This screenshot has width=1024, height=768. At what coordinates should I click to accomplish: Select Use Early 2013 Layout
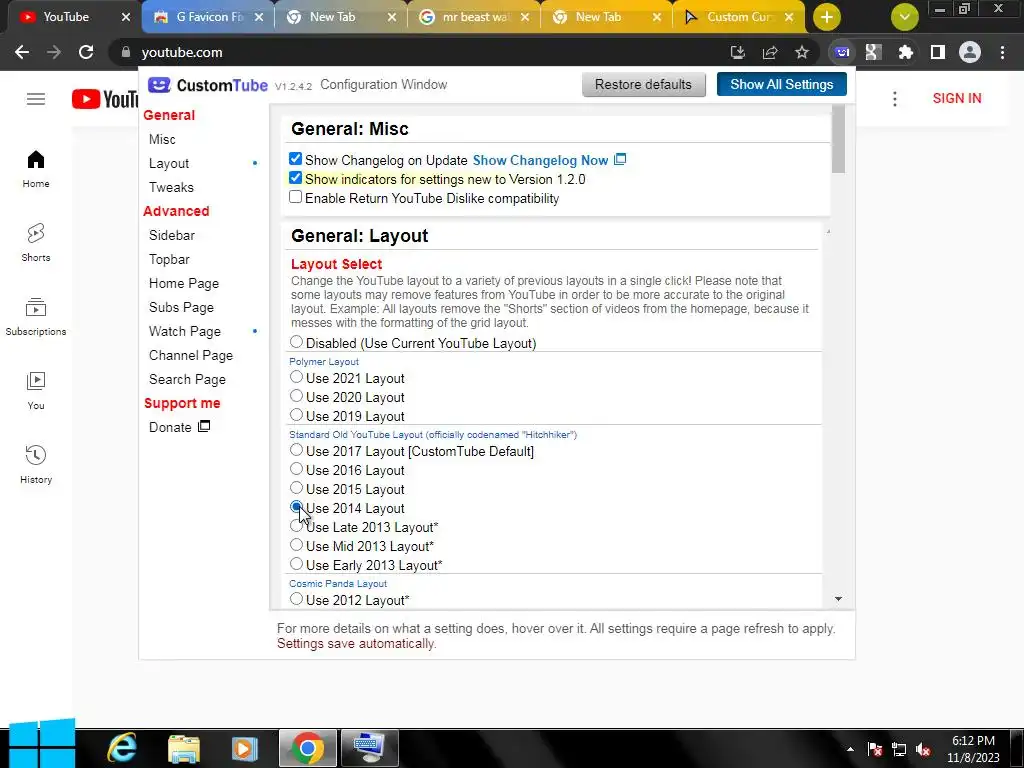[296, 564]
